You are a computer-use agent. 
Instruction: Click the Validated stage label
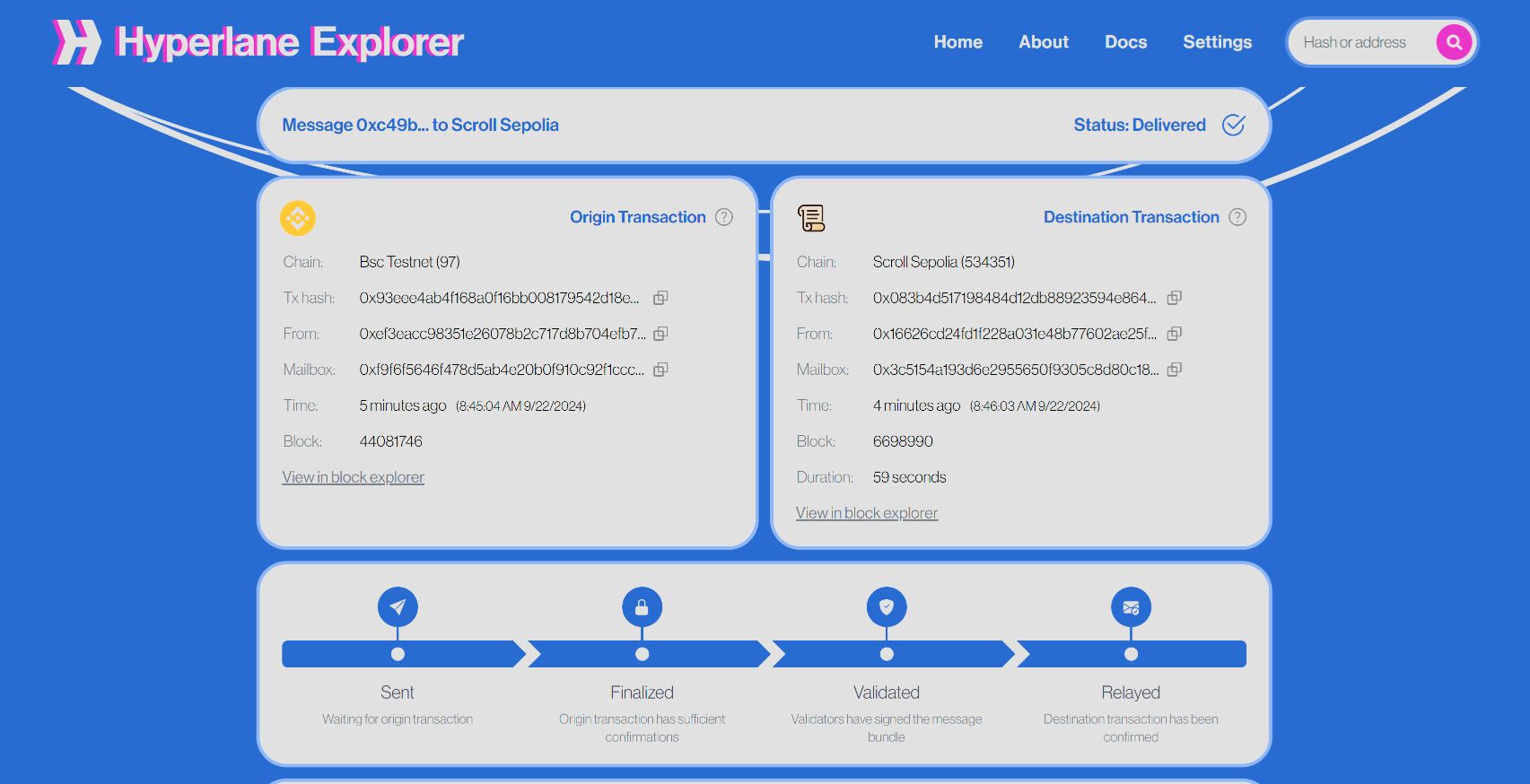(x=887, y=693)
